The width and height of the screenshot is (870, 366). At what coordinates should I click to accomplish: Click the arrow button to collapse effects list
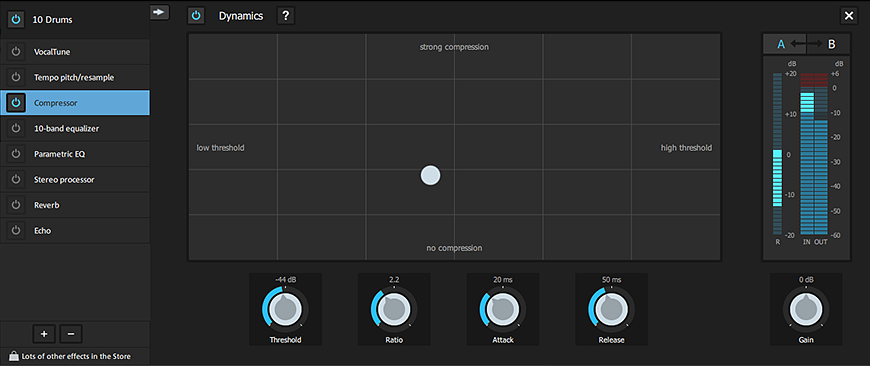pyautogui.click(x=160, y=12)
